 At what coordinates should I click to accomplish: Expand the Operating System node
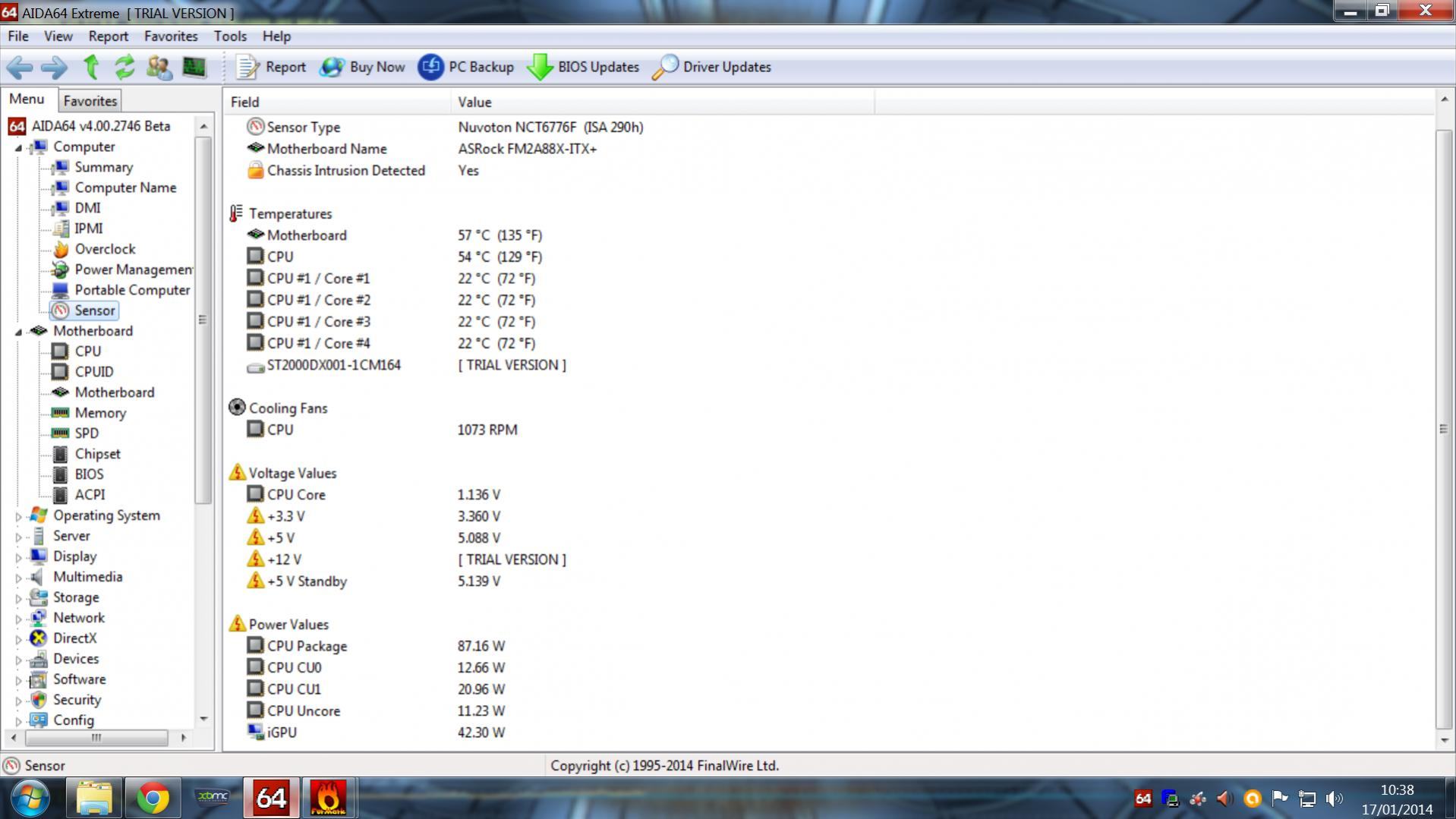[18, 516]
